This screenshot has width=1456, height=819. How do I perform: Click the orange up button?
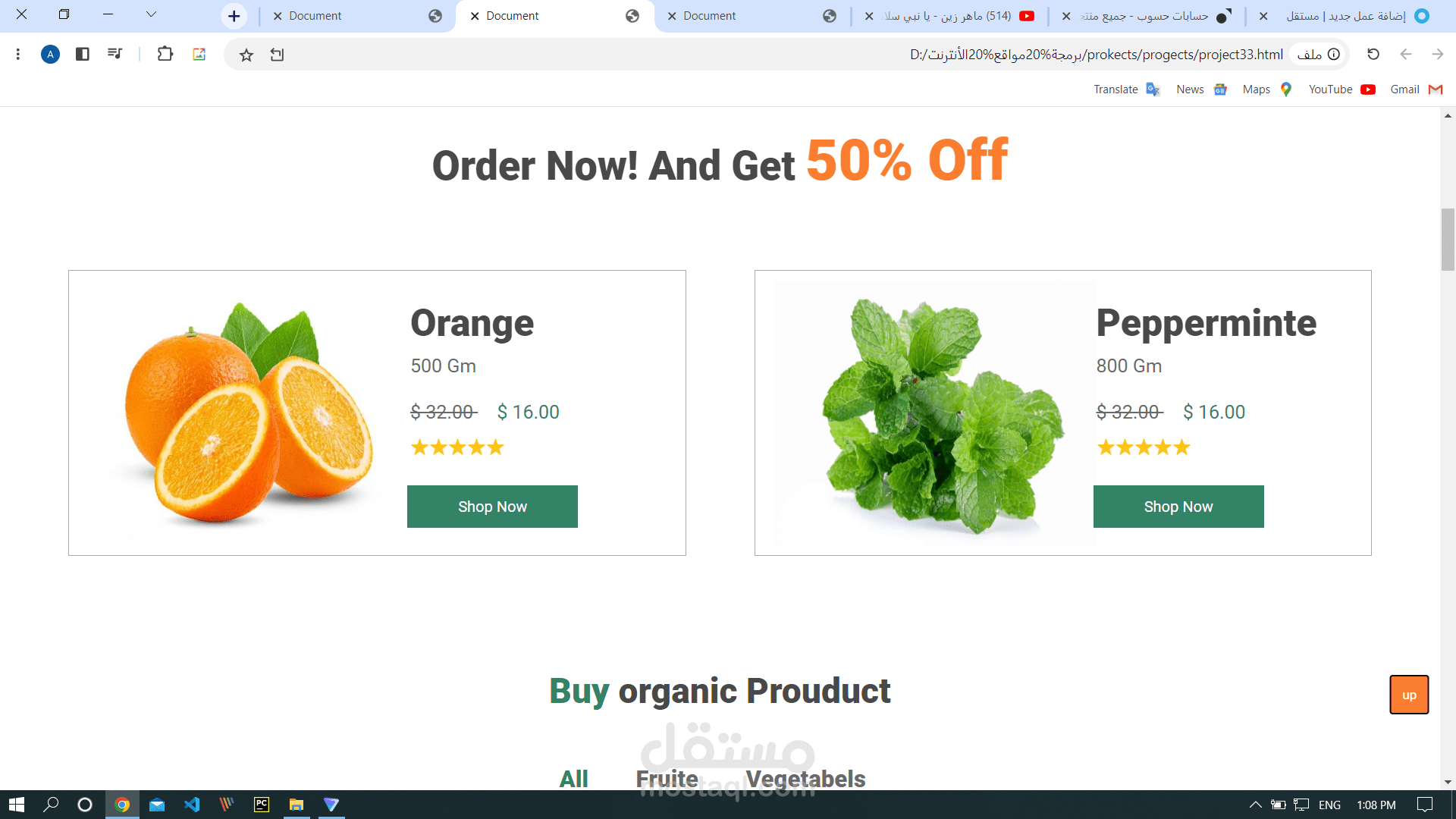tap(1409, 695)
